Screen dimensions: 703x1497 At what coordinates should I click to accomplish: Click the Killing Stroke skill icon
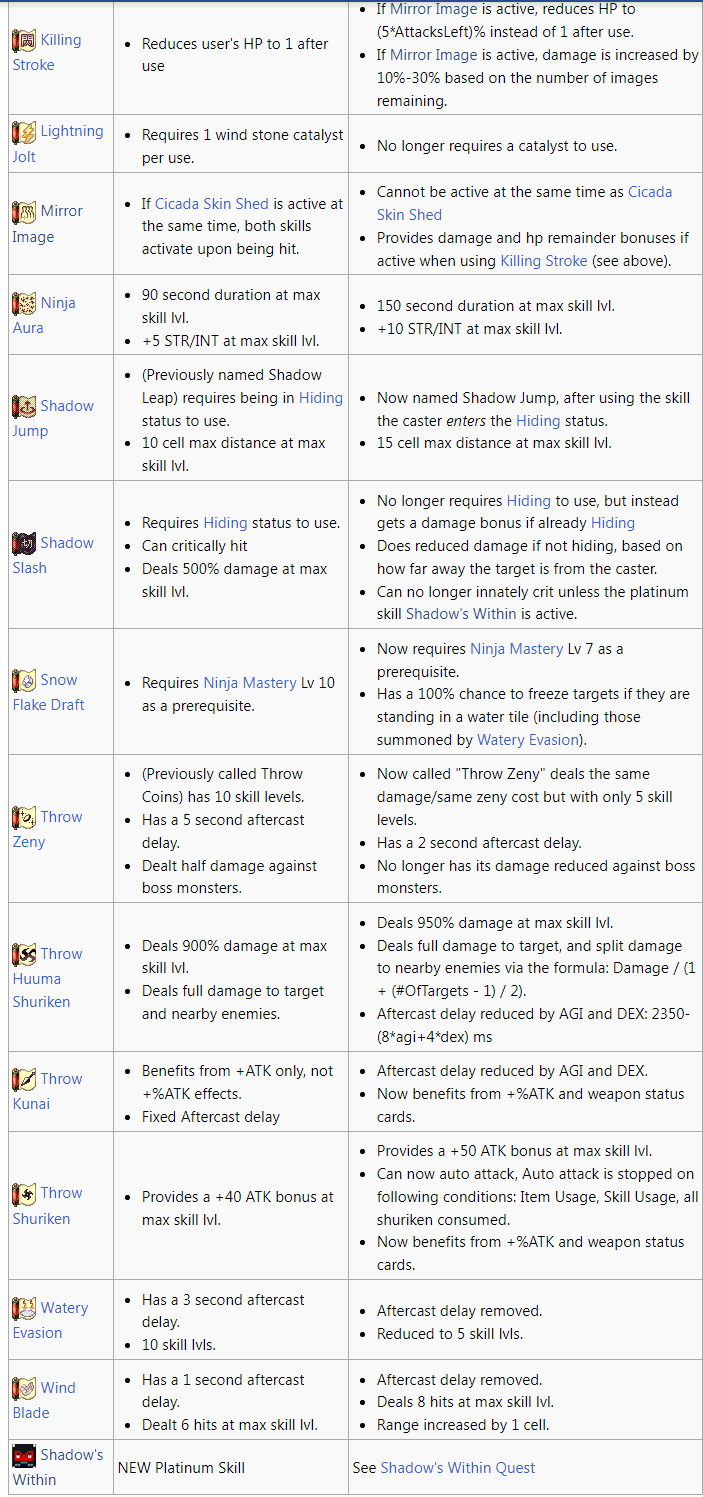click(x=24, y=41)
